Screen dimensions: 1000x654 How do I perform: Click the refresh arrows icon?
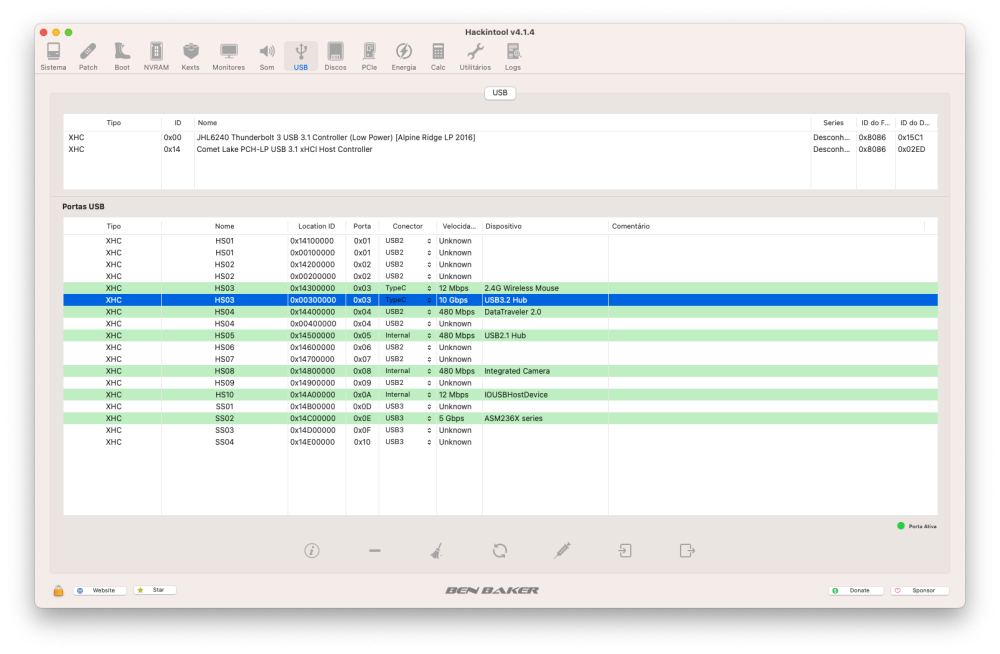(x=500, y=551)
